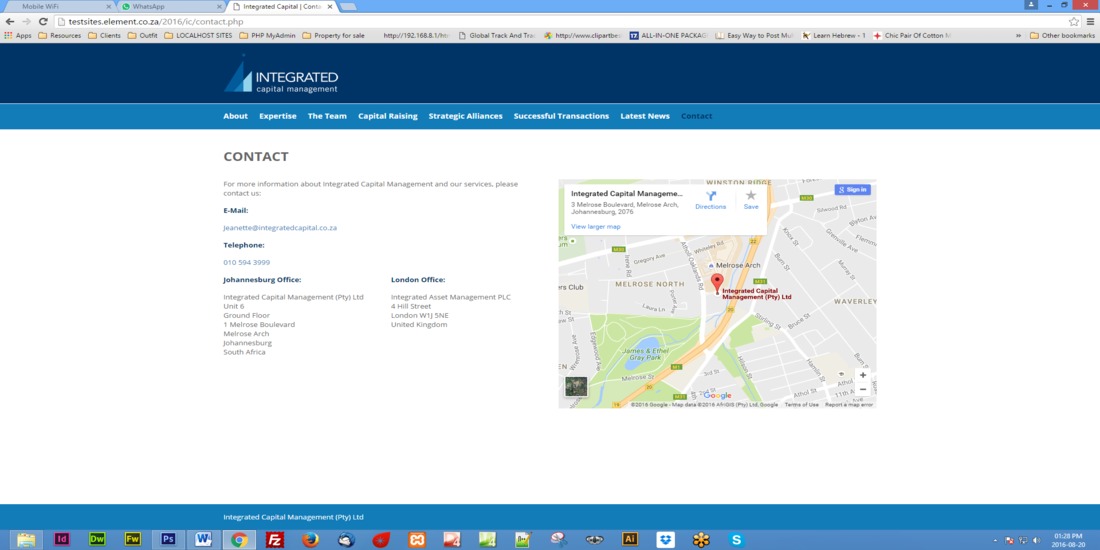
Task: Open the Capital Raising page
Action: 388,116
